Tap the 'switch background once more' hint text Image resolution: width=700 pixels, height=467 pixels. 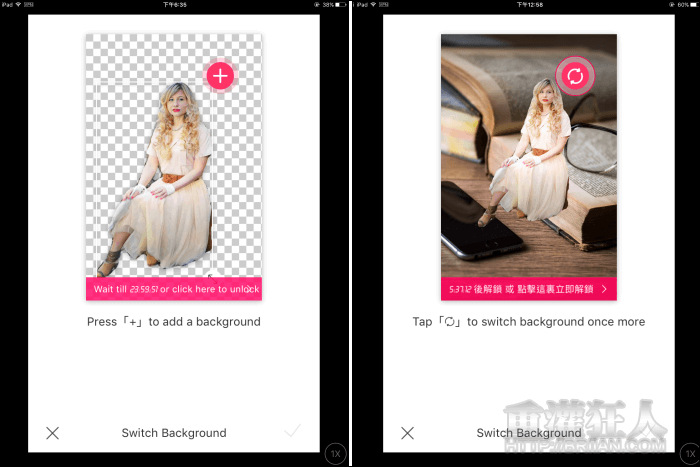click(528, 322)
